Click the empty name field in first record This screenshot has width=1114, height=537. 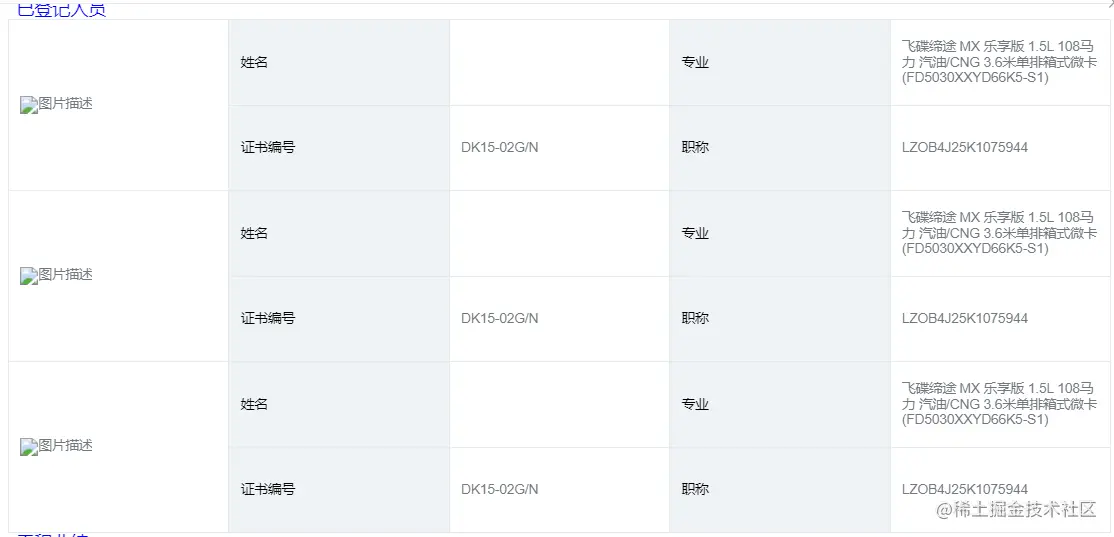[x=559, y=62]
